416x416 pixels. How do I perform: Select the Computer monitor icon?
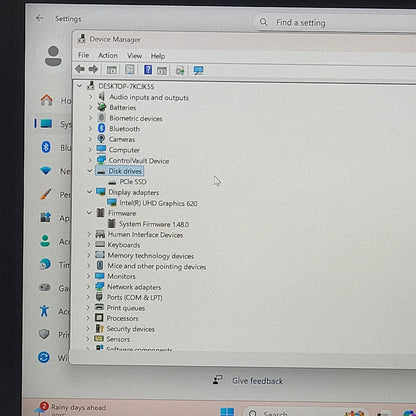tap(101, 149)
